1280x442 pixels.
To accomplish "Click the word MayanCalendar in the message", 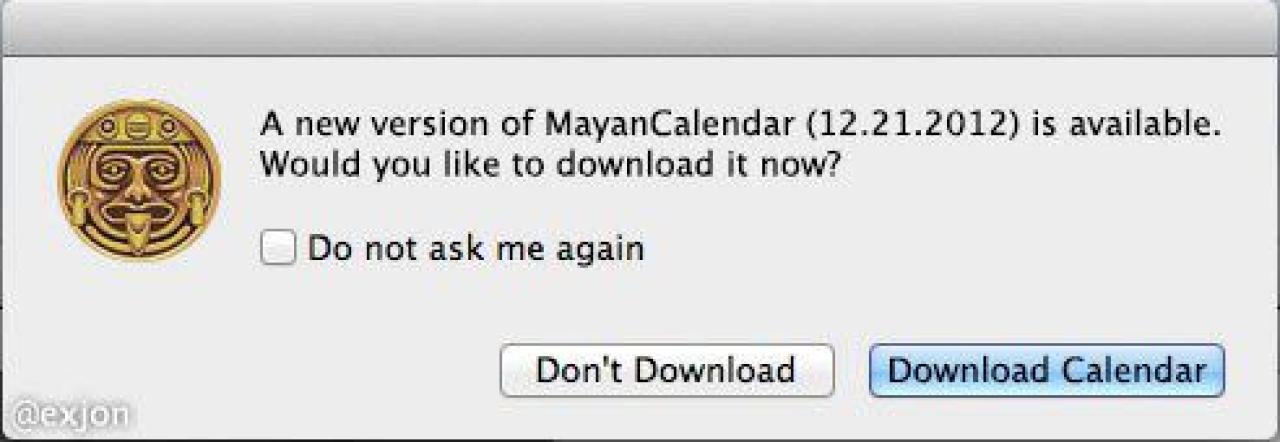I will 671,125.
